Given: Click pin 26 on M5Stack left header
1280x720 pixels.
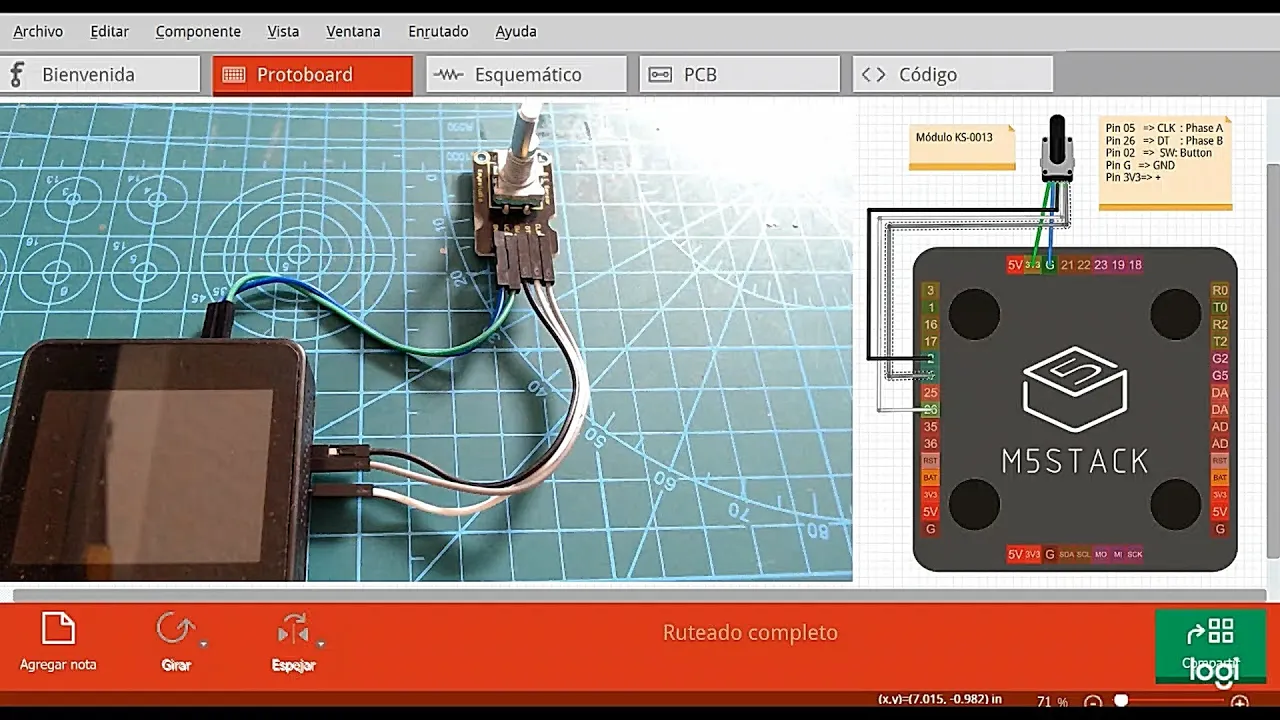Looking at the screenshot, I should 931,409.
